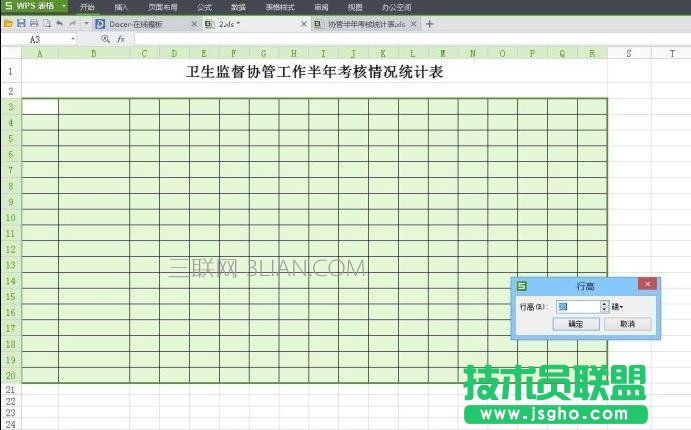Decrease row height with spinner down arrow
The image size is (691, 430).
pyautogui.click(x=605, y=310)
